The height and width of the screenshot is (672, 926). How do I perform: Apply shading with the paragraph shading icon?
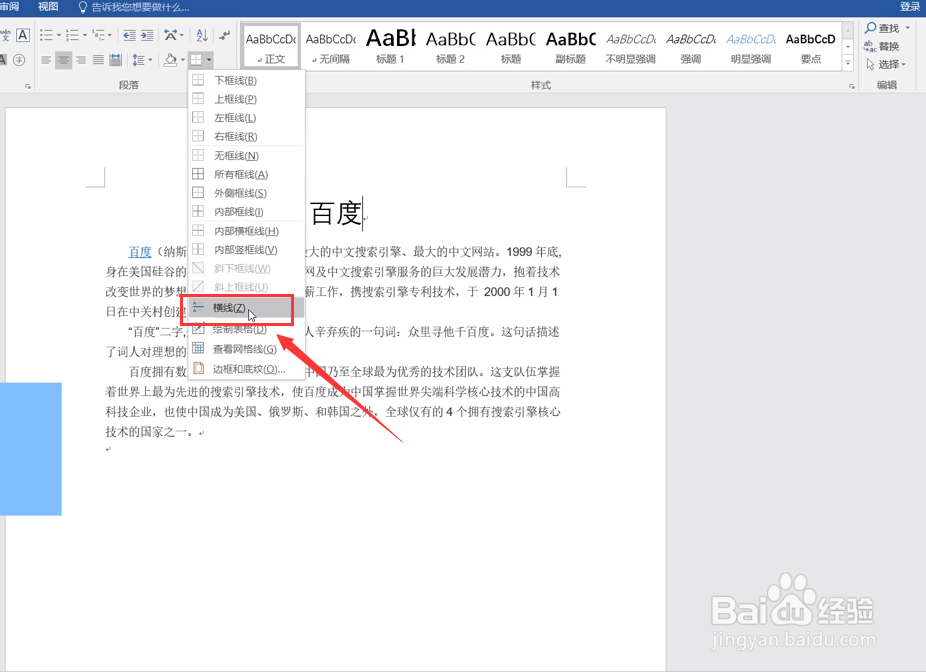point(169,58)
